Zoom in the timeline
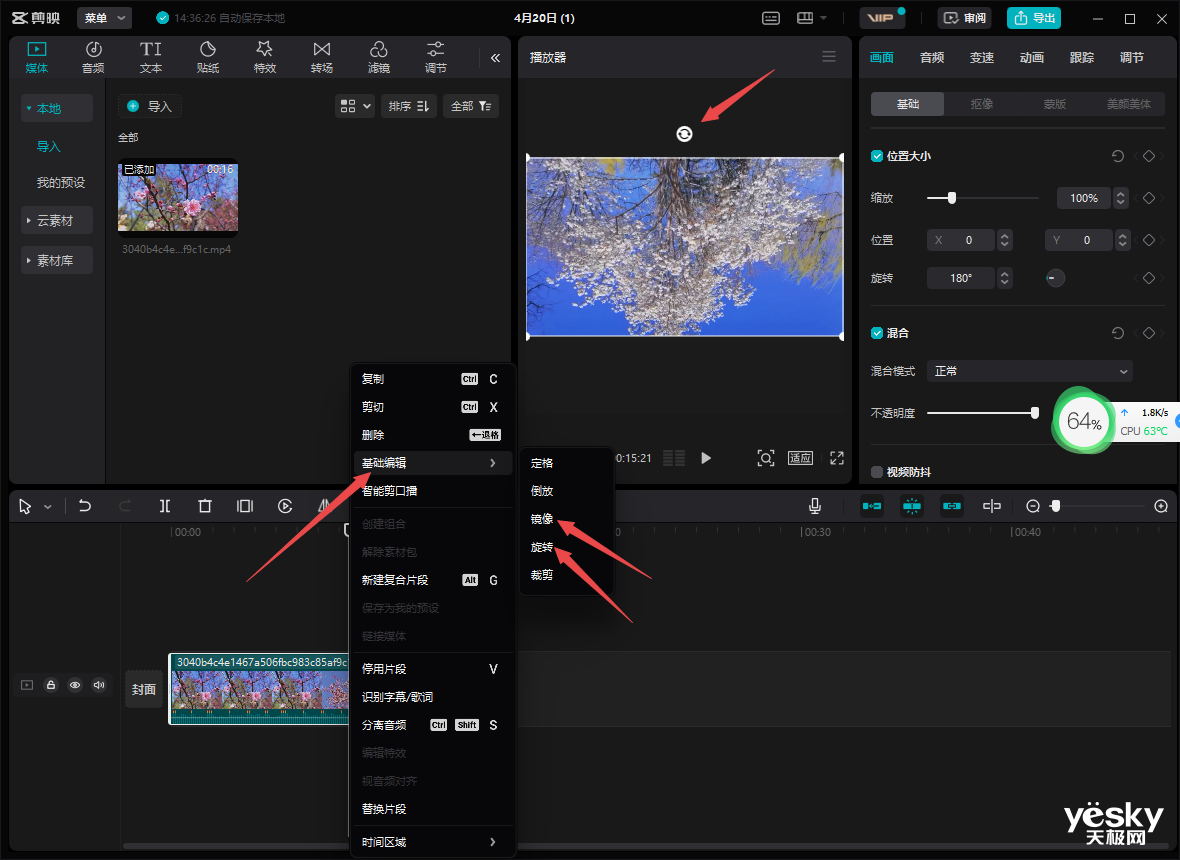This screenshot has width=1180, height=860. click(x=1160, y=506)
